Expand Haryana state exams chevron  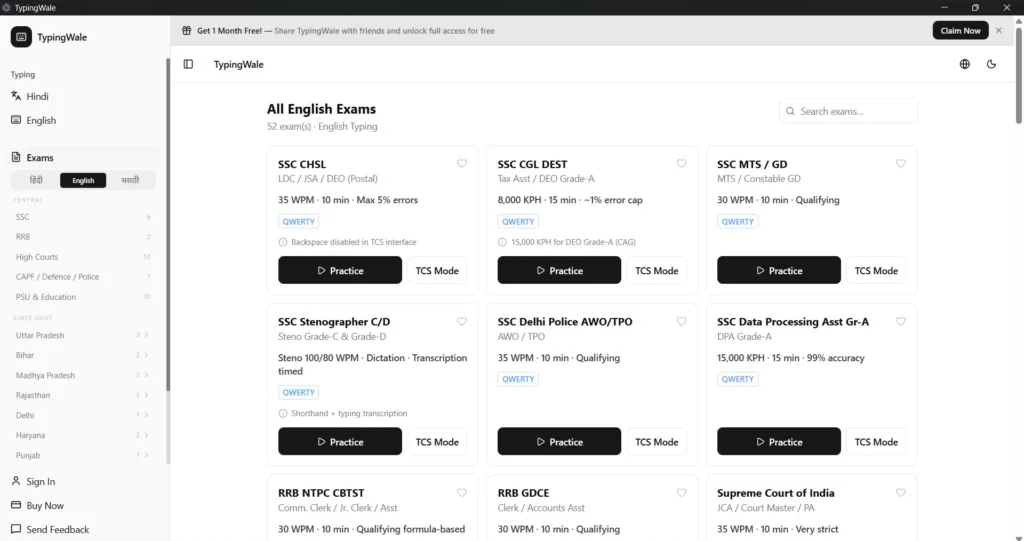tap(146, 435)
